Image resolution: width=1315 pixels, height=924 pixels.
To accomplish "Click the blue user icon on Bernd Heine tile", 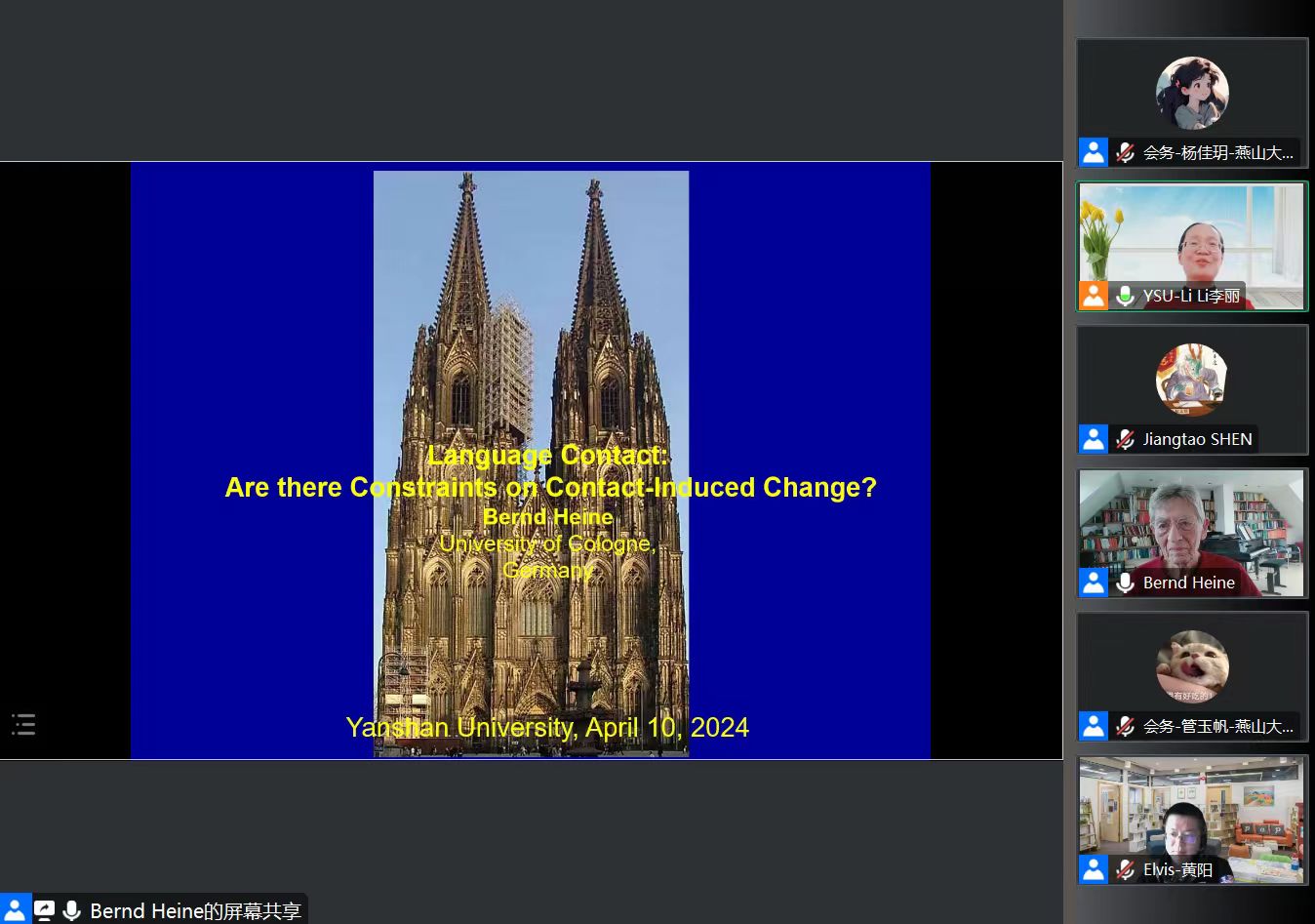I will [x=1094, y=583].
